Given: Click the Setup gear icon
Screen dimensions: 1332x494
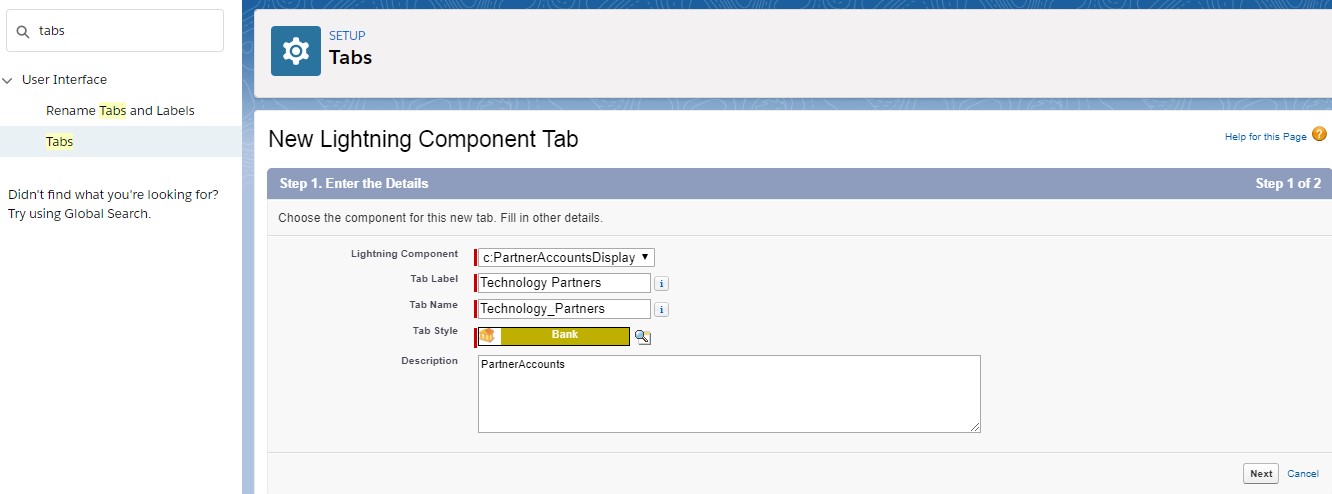Looking at the screenshot, I should point(296,51).
